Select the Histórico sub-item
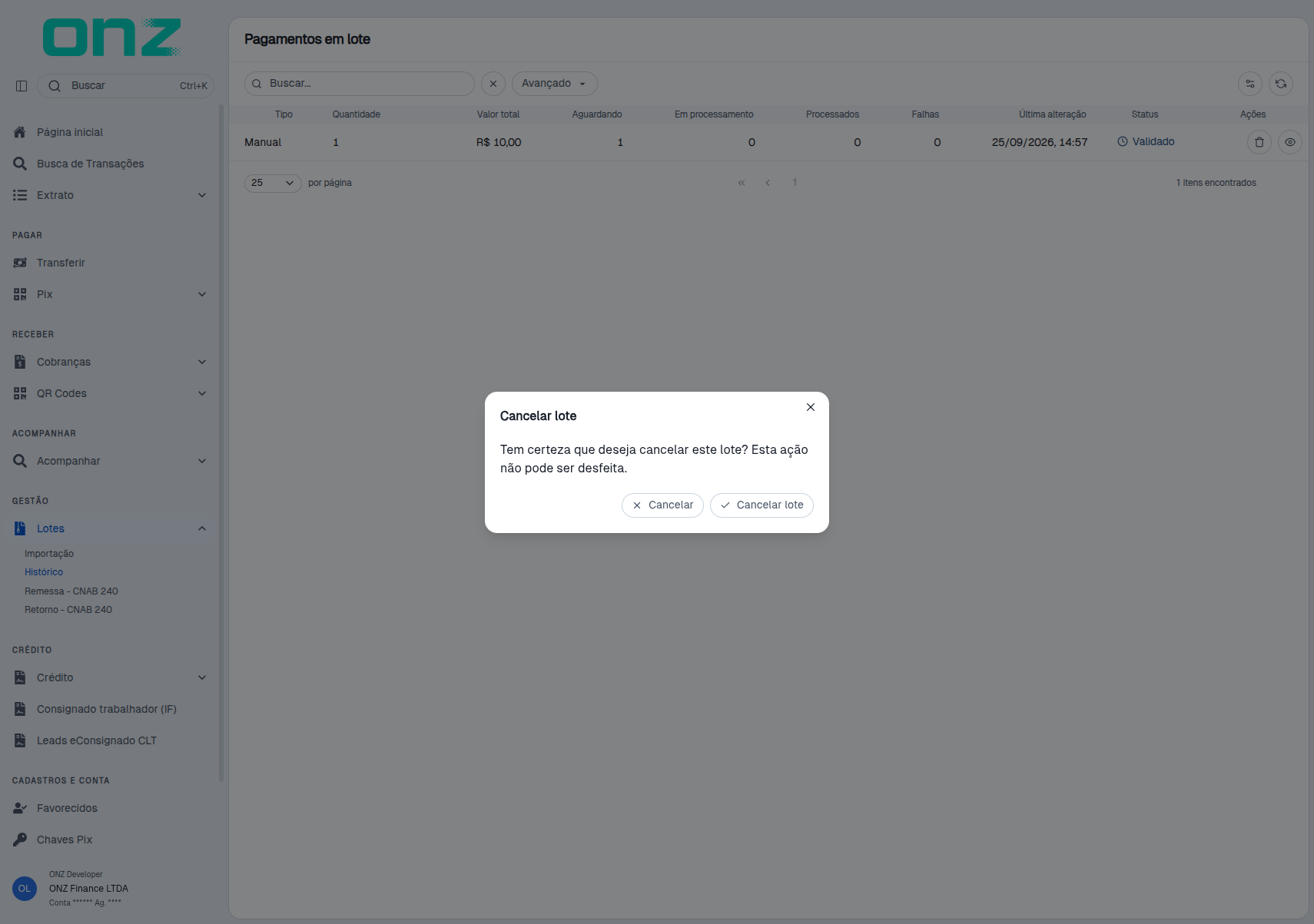Viewport: 1314px width, 924px height. pos(44,572)
